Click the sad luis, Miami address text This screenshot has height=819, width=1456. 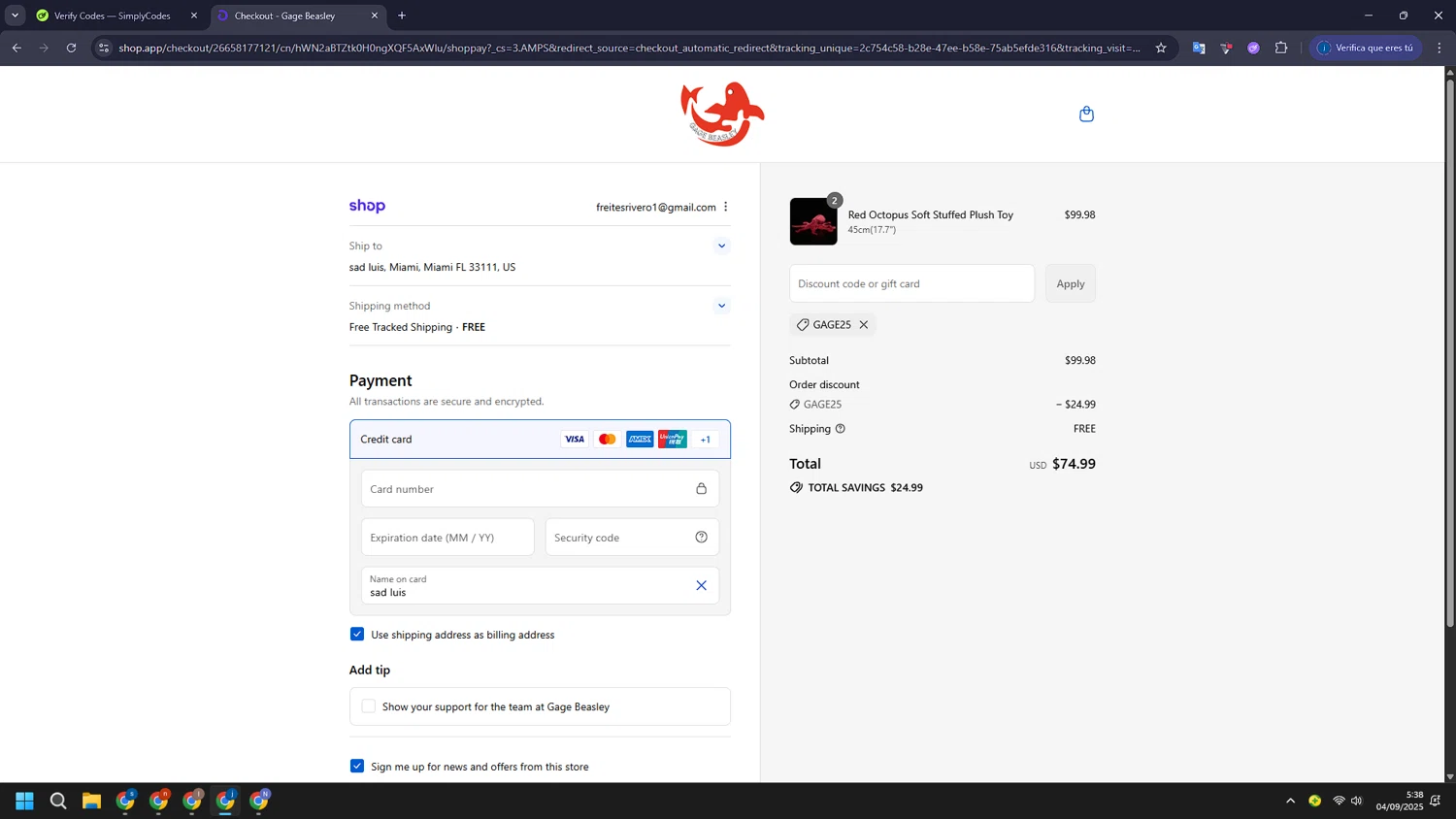click(x=432, y=267)
